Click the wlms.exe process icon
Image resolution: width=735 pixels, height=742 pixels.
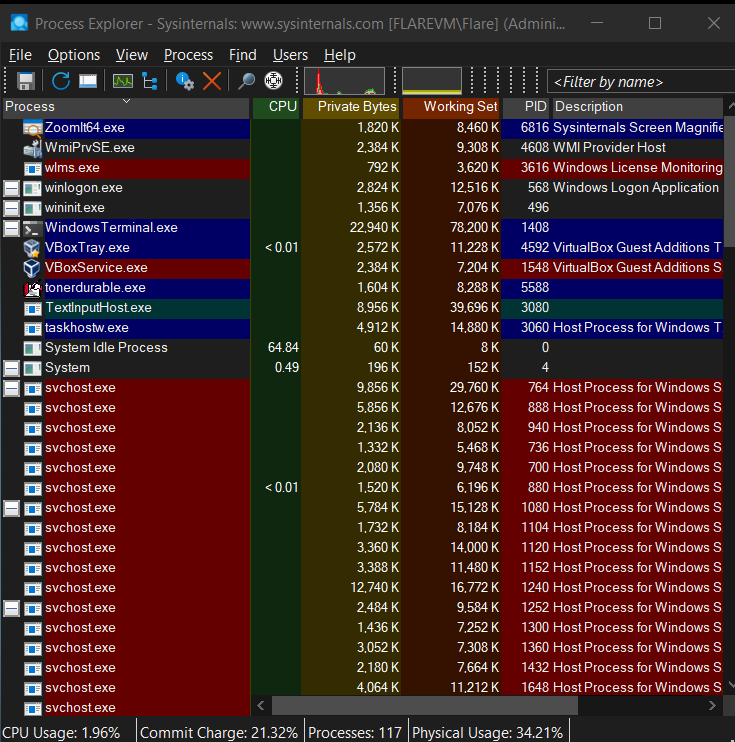tap(33, 168)
